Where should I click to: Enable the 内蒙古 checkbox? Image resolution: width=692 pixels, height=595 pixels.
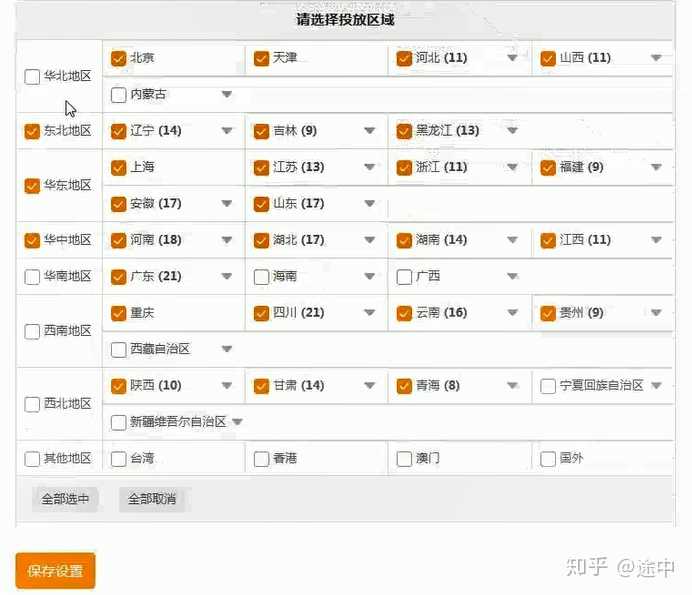pyautogui.click(x=119, y=95)
